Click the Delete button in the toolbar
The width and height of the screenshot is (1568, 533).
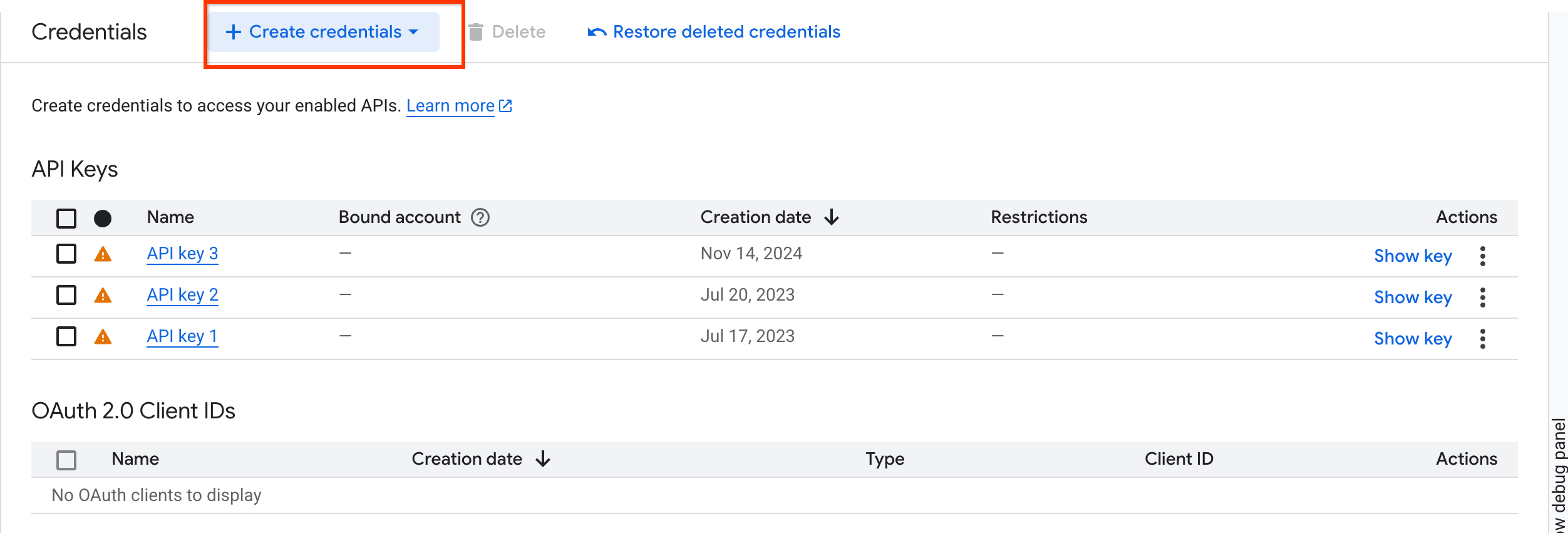point(507,32)
